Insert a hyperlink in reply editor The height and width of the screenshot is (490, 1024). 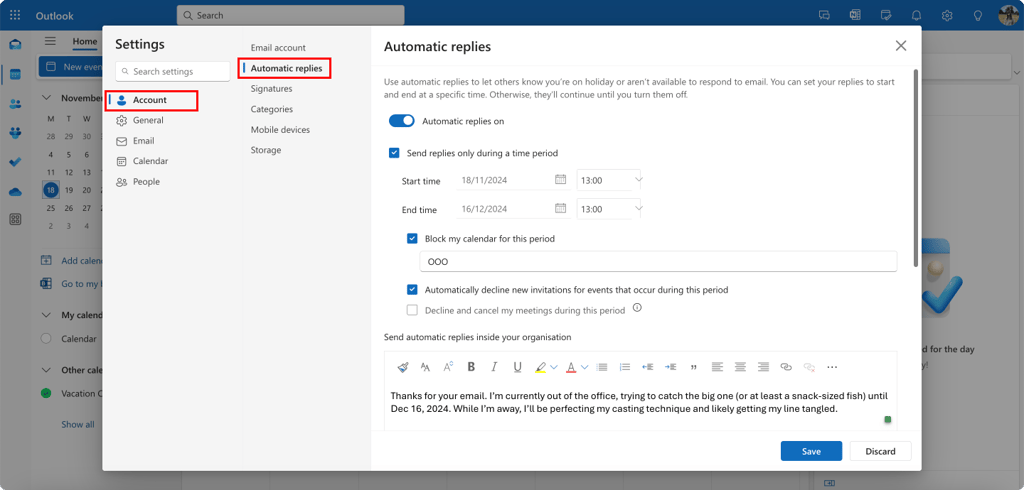(786, 367)
